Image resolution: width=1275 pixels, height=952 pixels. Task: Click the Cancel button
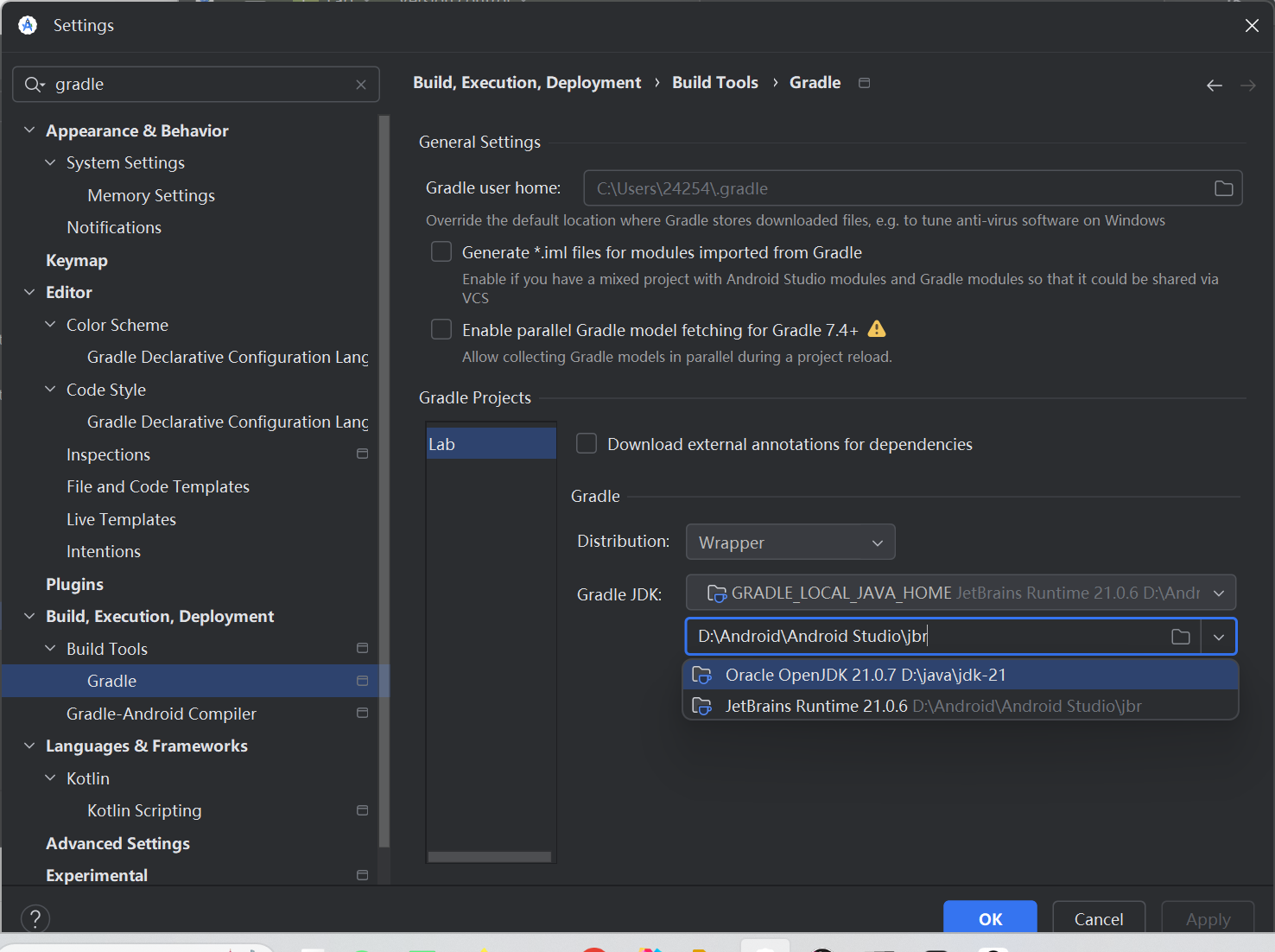pyautogui.click(x=1098, y=918)
